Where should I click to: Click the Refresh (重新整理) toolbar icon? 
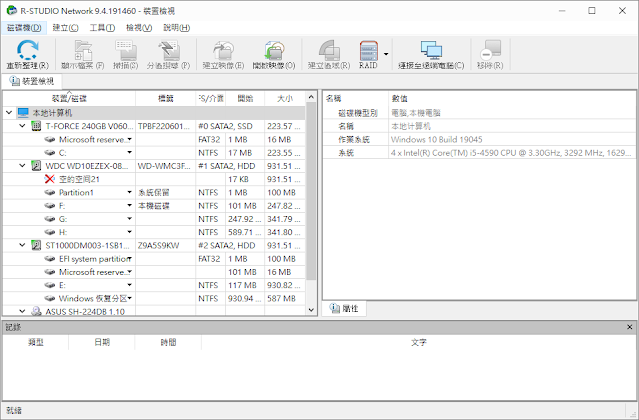point(27,54)
